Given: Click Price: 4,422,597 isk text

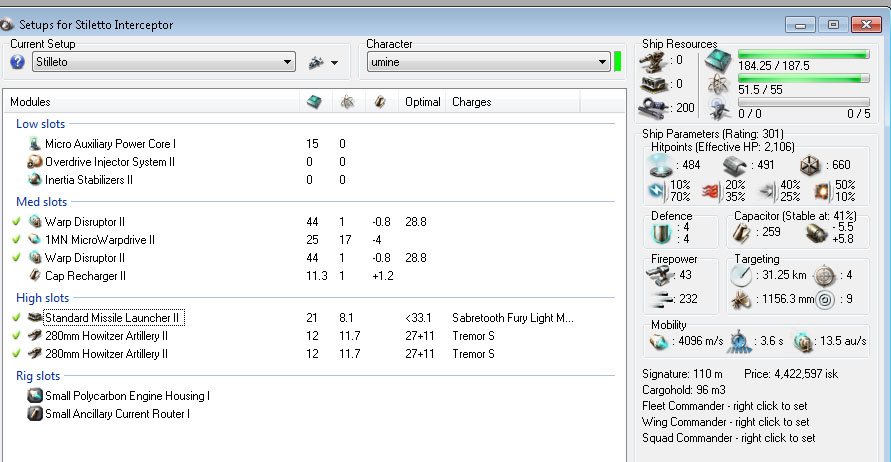Looking at the screenshot, I should click(x=791, y=374).
